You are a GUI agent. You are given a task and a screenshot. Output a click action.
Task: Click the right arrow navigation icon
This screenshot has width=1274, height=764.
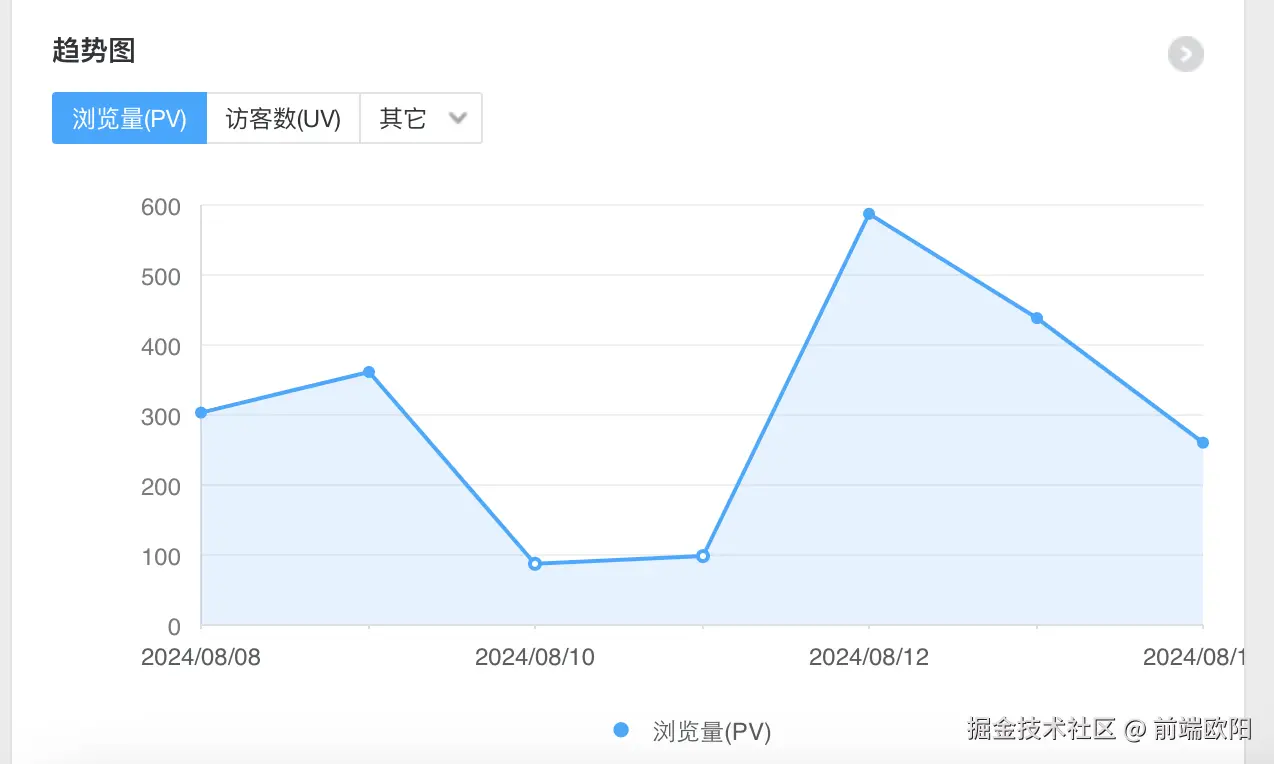(1185, 54)
